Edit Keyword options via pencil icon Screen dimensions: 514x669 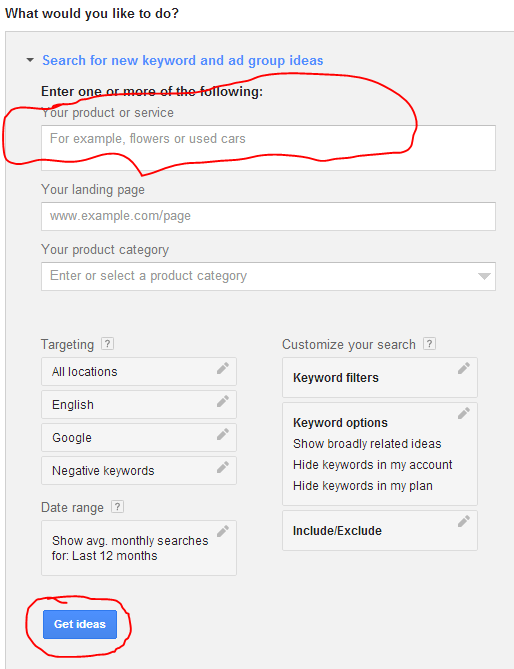click(x=464, y=413)
